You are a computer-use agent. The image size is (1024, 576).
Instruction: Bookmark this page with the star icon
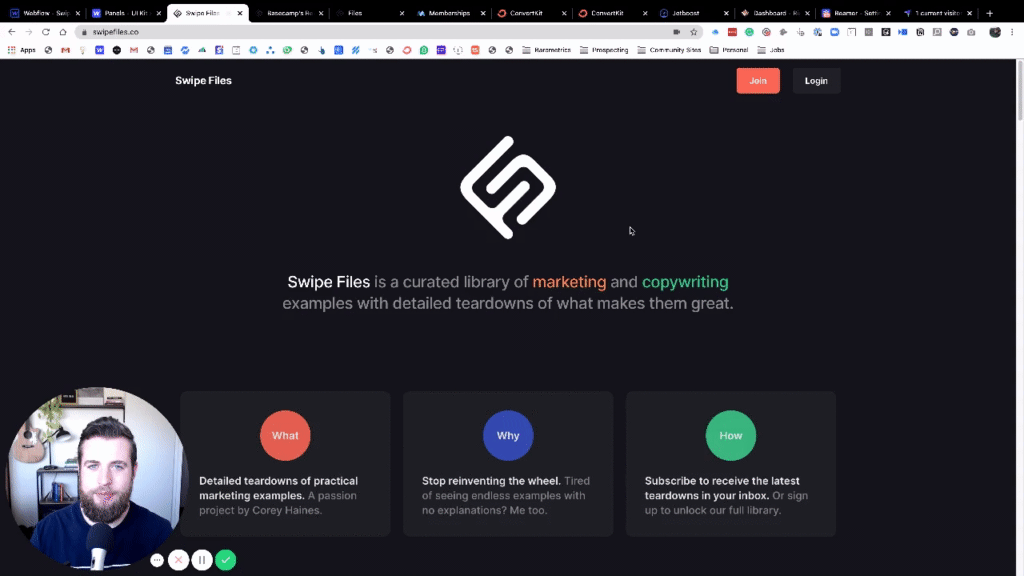pos(694,31)
